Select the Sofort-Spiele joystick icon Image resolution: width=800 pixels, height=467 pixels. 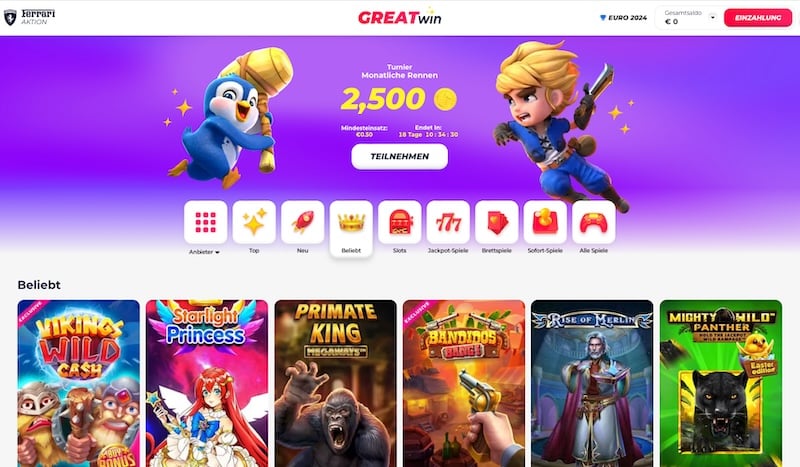(545, 222)
